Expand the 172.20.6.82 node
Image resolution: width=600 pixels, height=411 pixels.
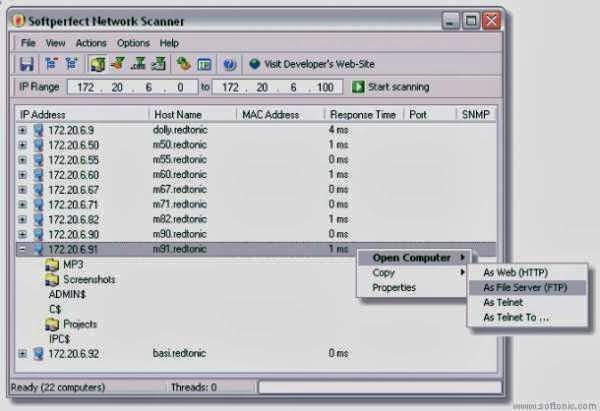click(x=23, y=220)
